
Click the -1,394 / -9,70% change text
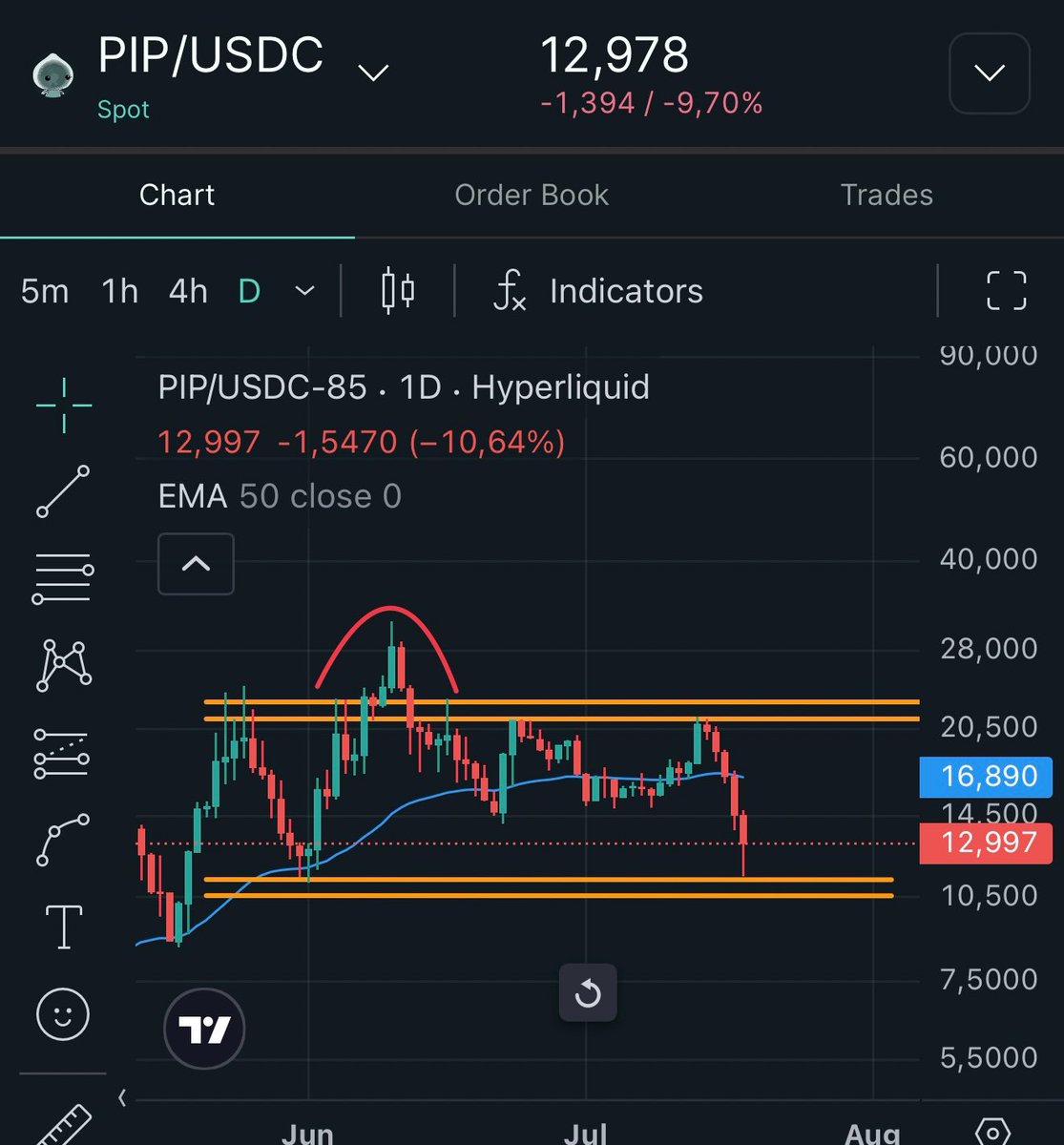point(652,103)
